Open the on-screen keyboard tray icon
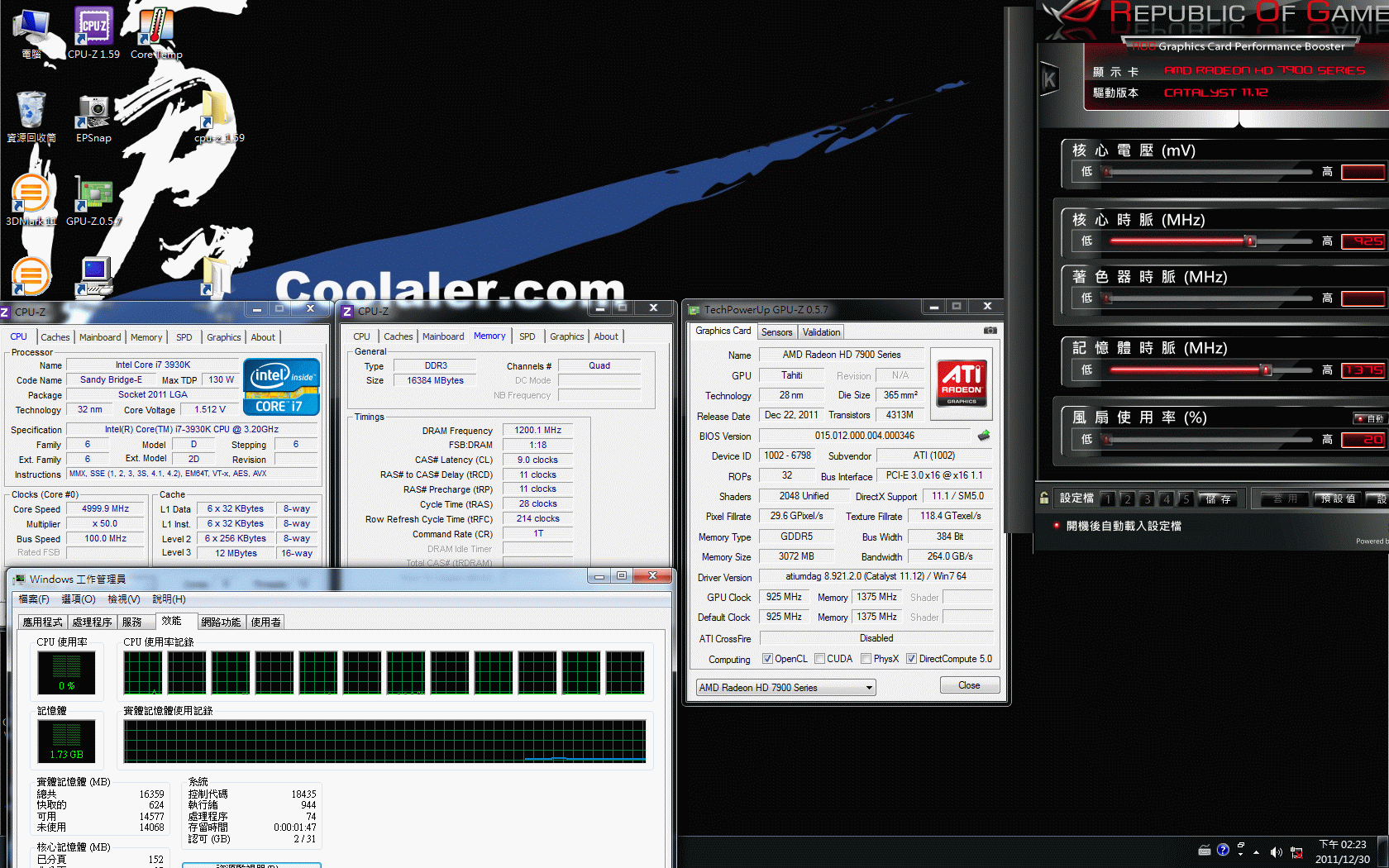This screenshot has width=1389, height=868. click(x=1205, y=850)
